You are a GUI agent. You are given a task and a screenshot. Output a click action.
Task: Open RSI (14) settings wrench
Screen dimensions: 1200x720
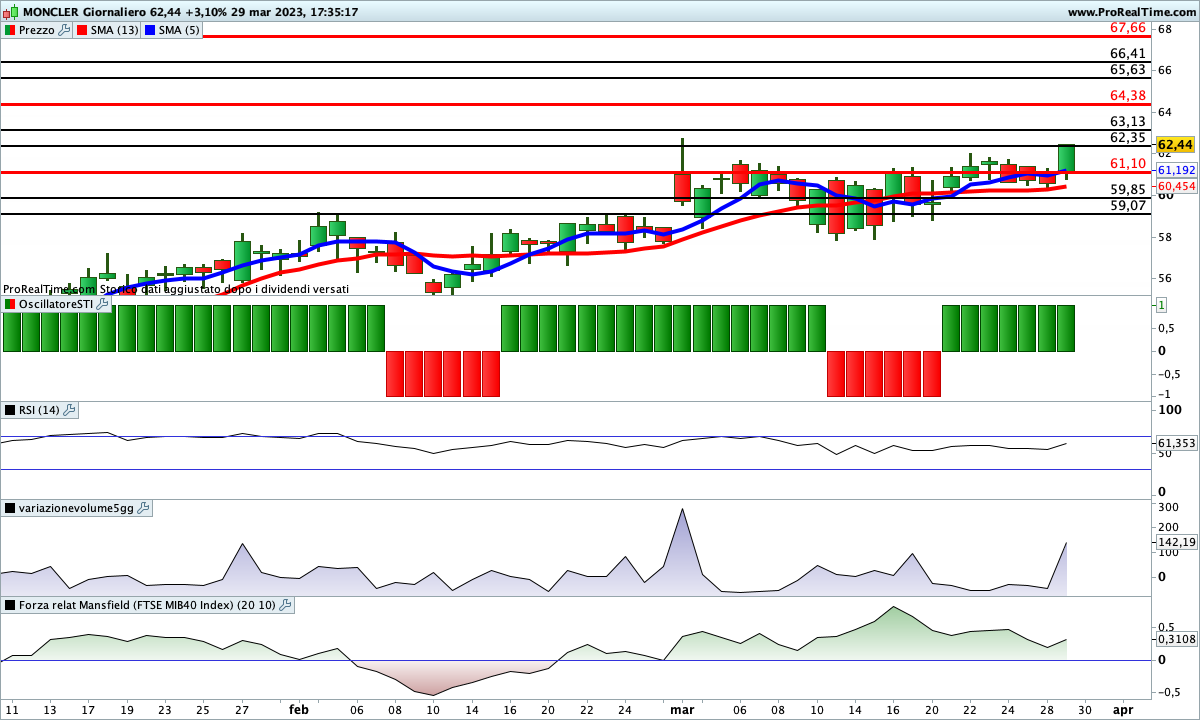coord(70,410)
